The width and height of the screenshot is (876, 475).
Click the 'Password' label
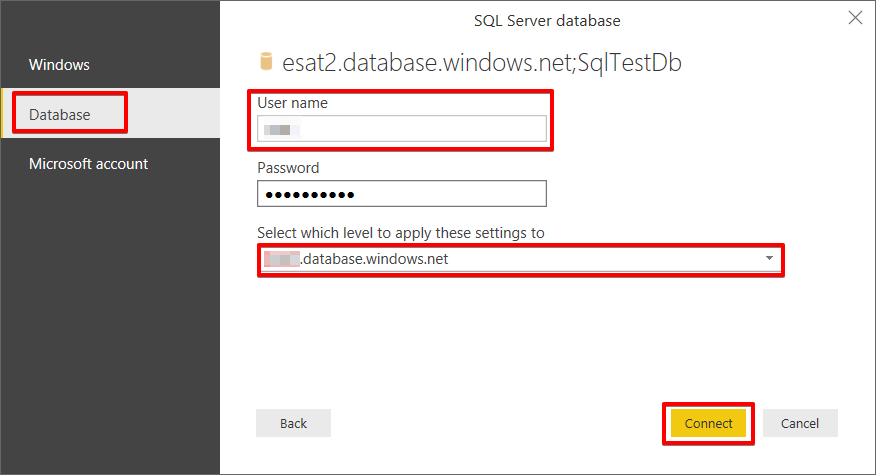click(288, 168)
